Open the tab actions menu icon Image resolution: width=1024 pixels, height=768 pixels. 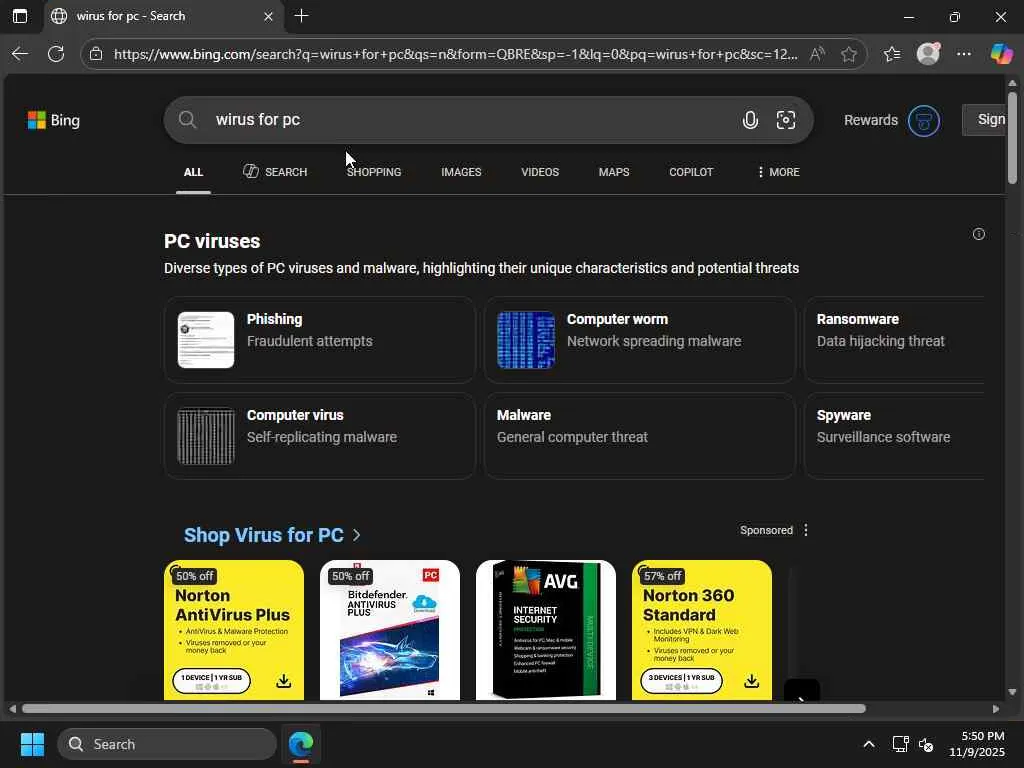[20, 16]
